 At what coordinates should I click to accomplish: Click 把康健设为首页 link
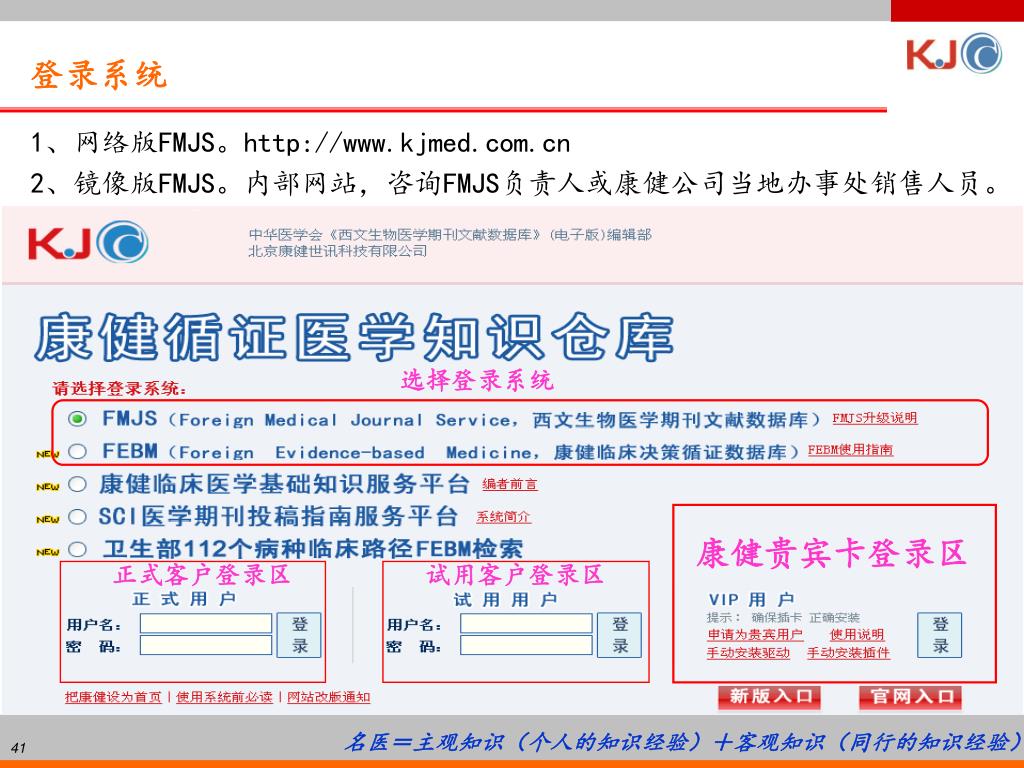click(113, 697)
